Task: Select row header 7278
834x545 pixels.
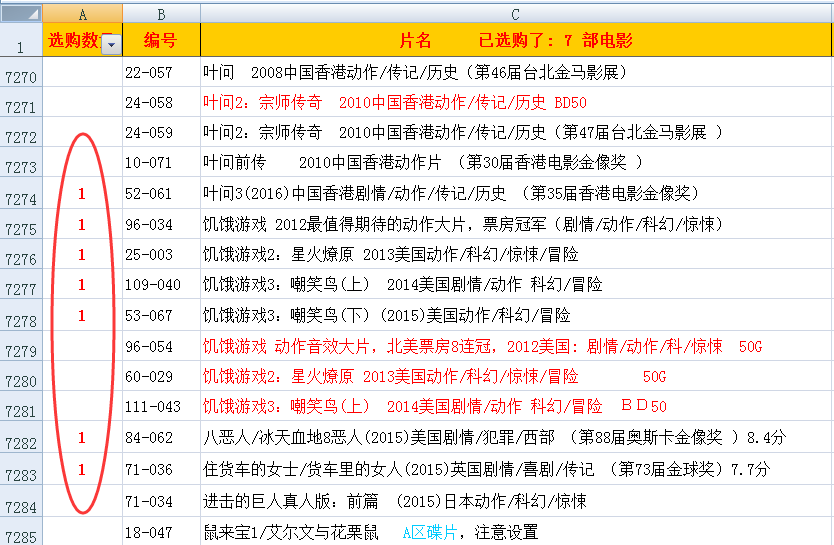Action: coord(21,315)
